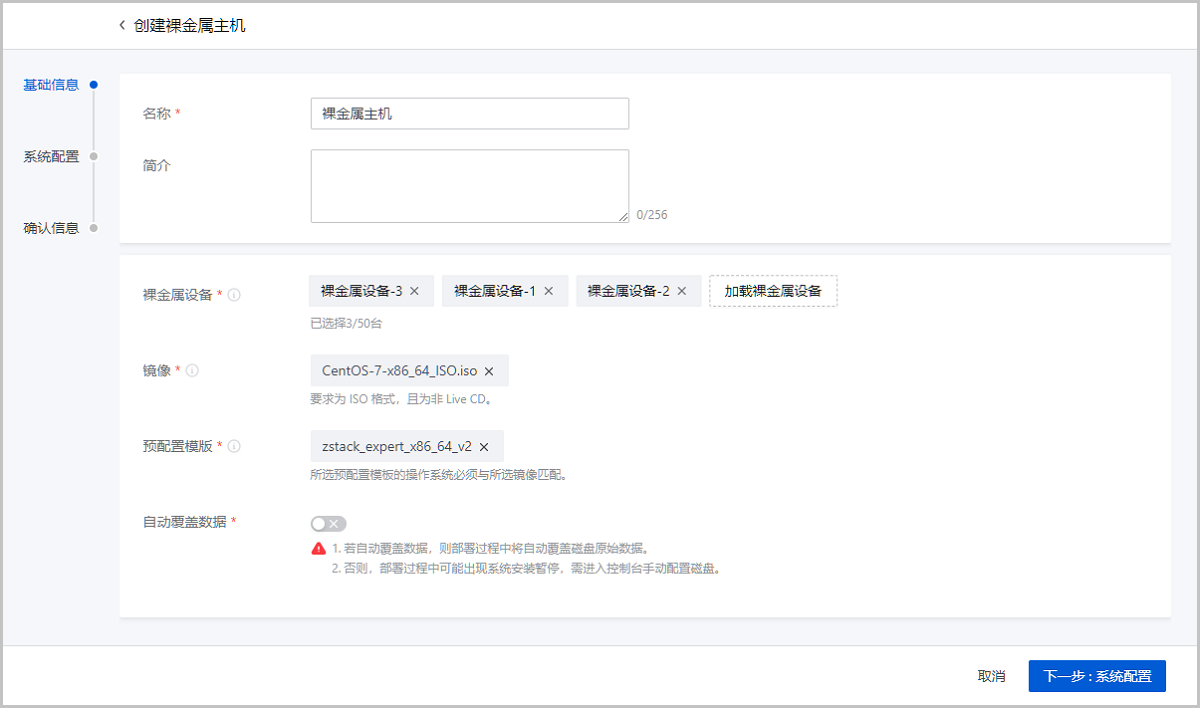Click the back arrow beside 创建裸金属主机
Image resolution: width=1200 pixels, height=708 pixels.
122,26
